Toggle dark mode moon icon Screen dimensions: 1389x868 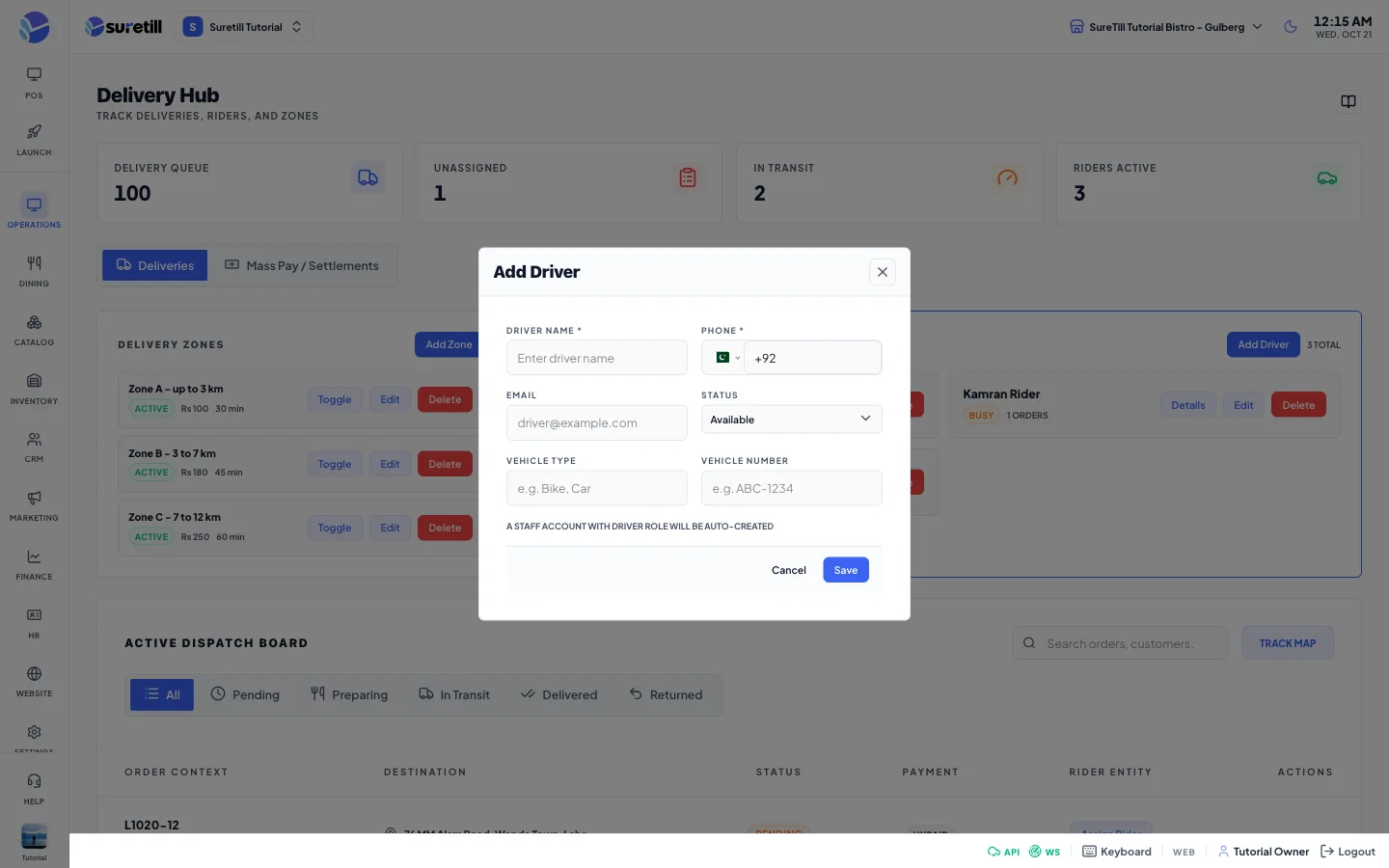tap(1291, 27)
